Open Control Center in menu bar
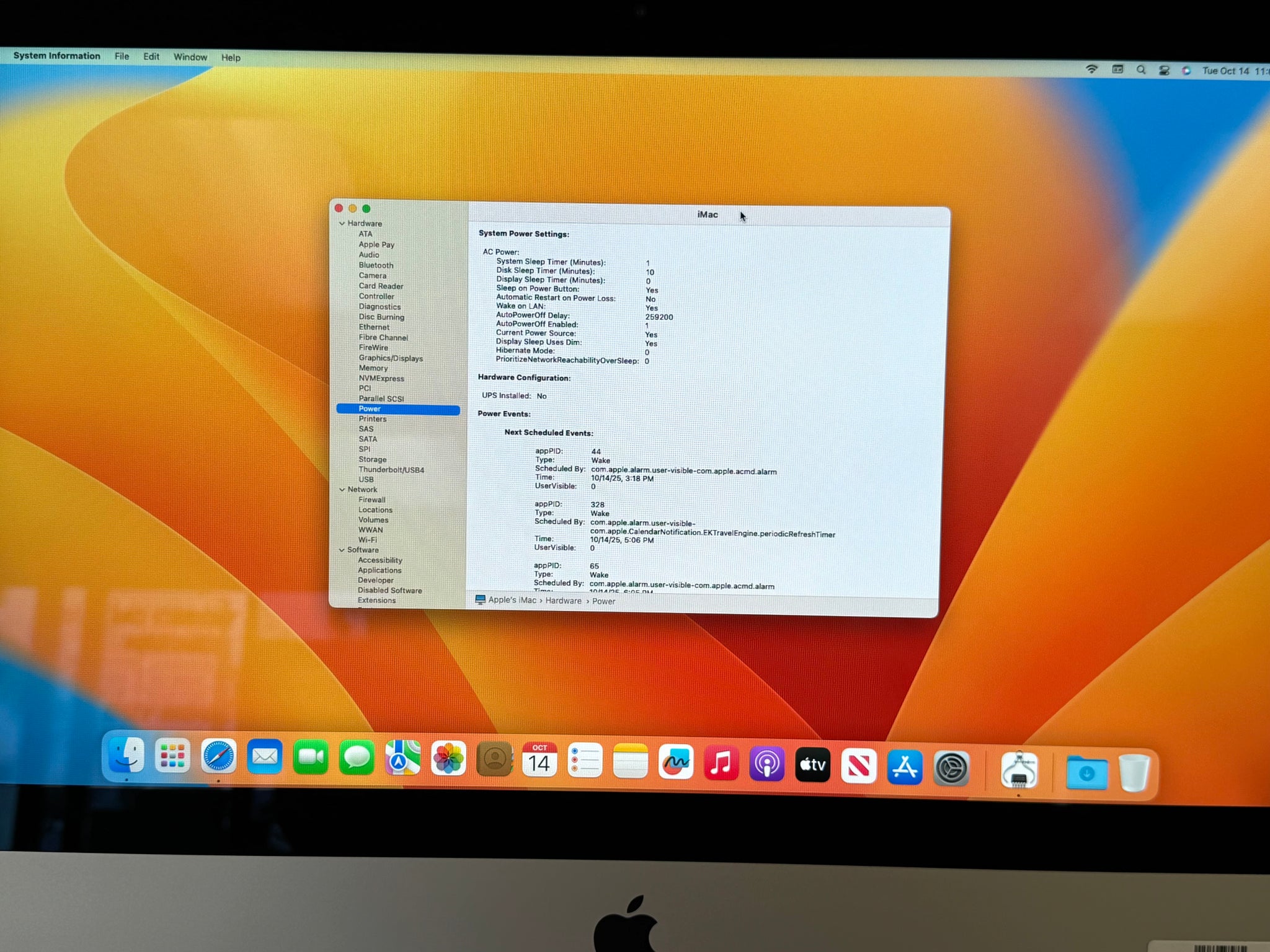Screen dimensions: 1270x952 click(1164, 71)
